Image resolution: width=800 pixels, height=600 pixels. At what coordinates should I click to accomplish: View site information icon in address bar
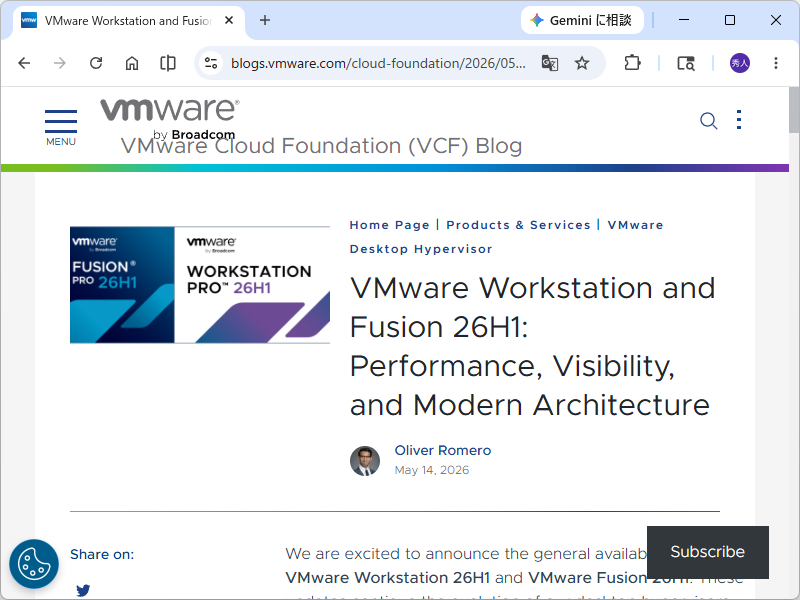tap(211, 63)
